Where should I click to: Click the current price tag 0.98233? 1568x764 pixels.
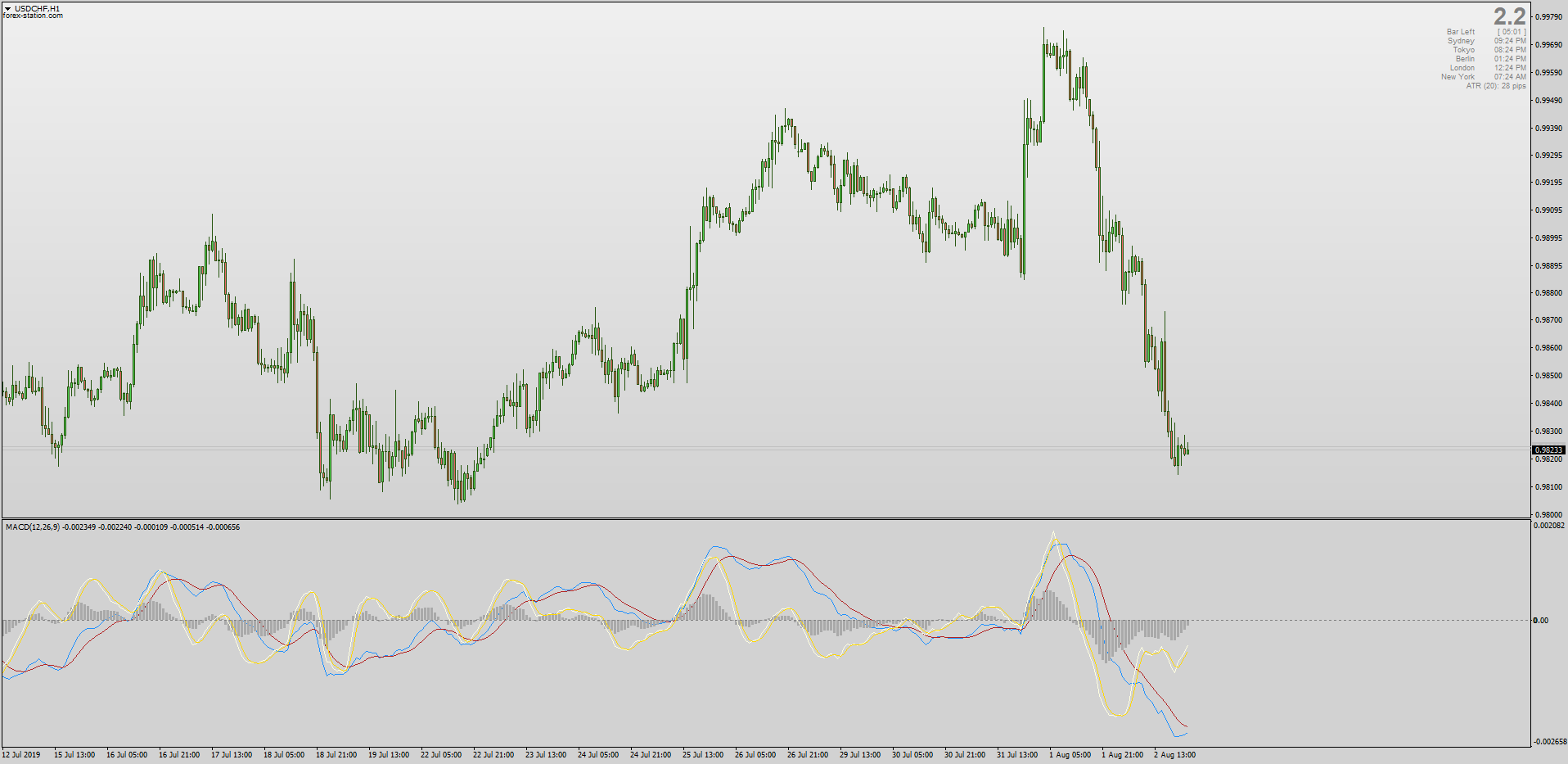click(x=1548, y=450)
